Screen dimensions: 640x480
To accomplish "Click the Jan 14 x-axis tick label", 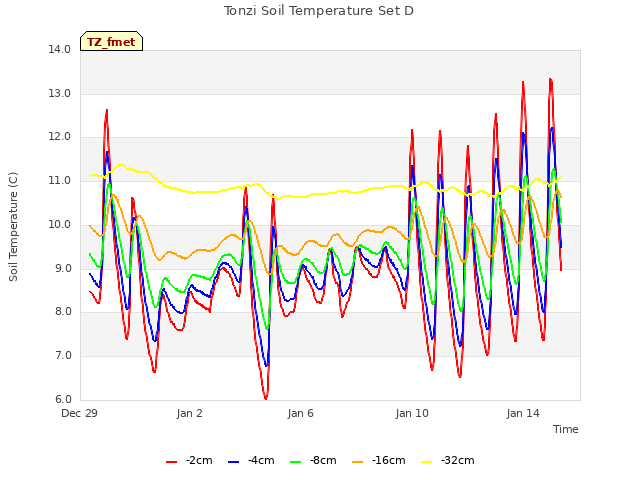I will pyautogui.click(x=523, y=413).
